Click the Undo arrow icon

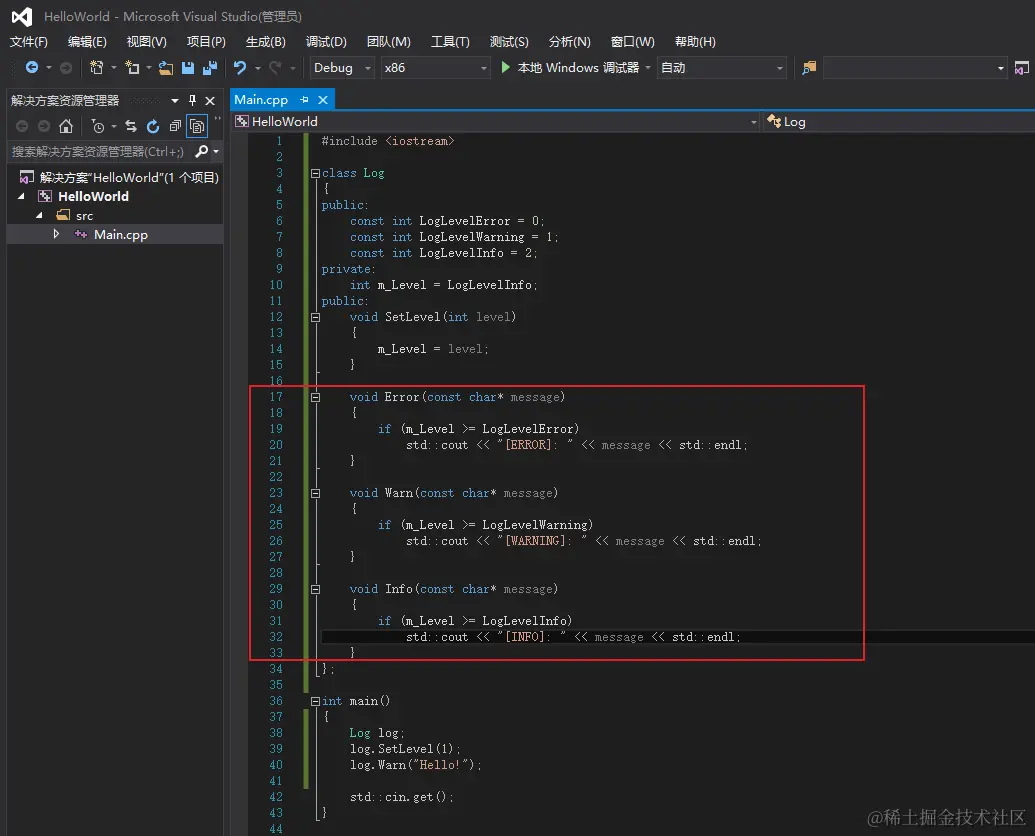pyautogui.click(x=240, y=68)
